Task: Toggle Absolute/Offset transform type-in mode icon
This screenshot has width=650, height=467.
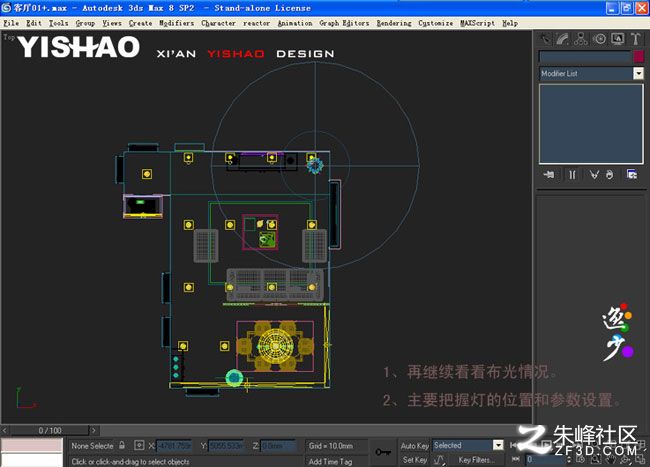Action: [139, 445]
